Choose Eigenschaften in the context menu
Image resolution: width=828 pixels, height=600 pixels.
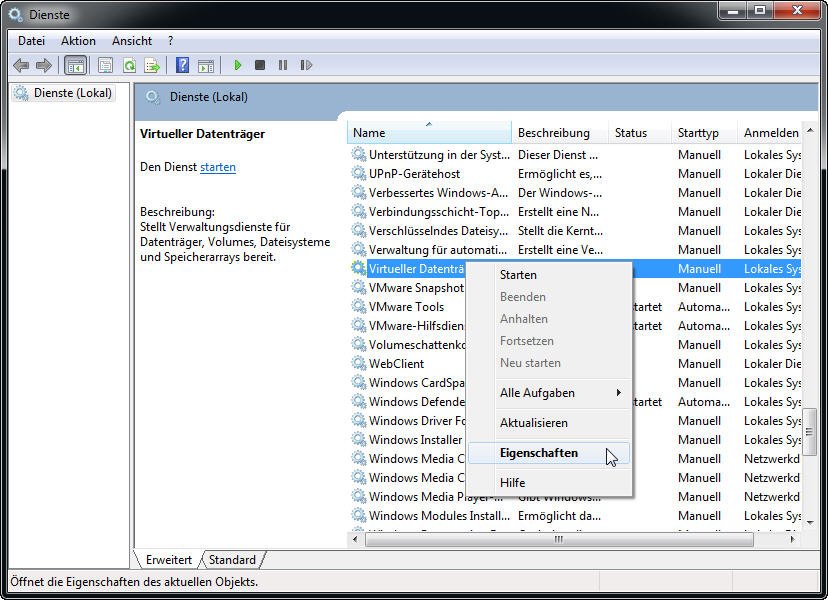(x=539, y=453)
